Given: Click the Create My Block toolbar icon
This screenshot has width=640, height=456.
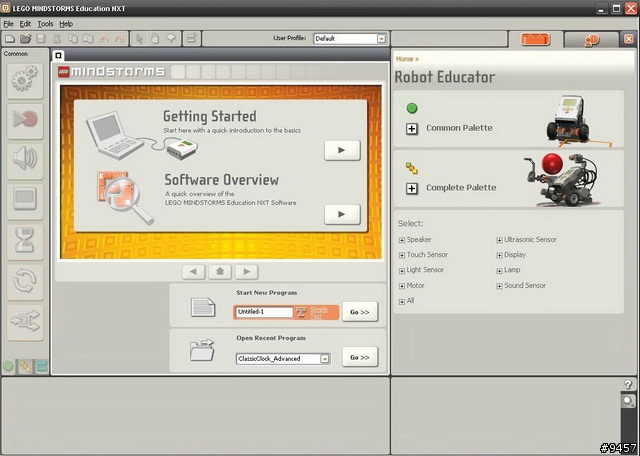Looking at the screenshot, I should pos(191,39).
